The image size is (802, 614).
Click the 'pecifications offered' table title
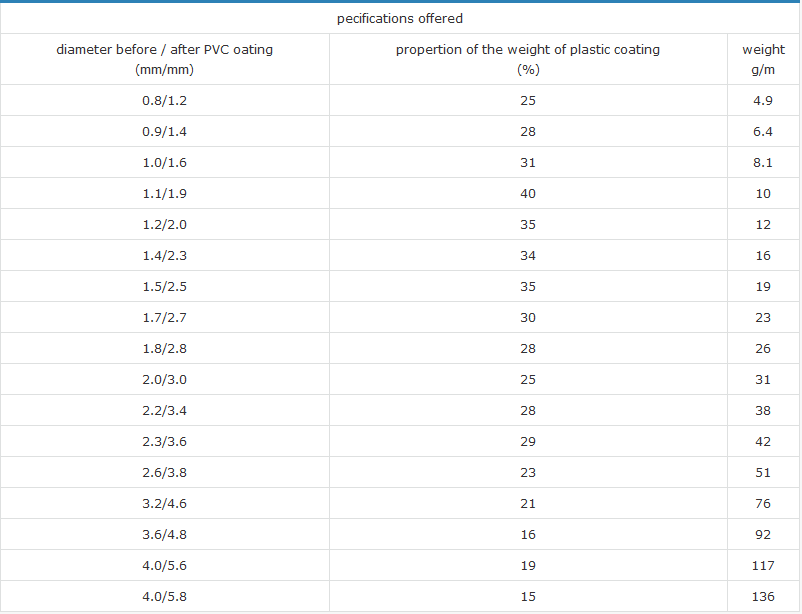pyautogui.click(x=400, y=18)
